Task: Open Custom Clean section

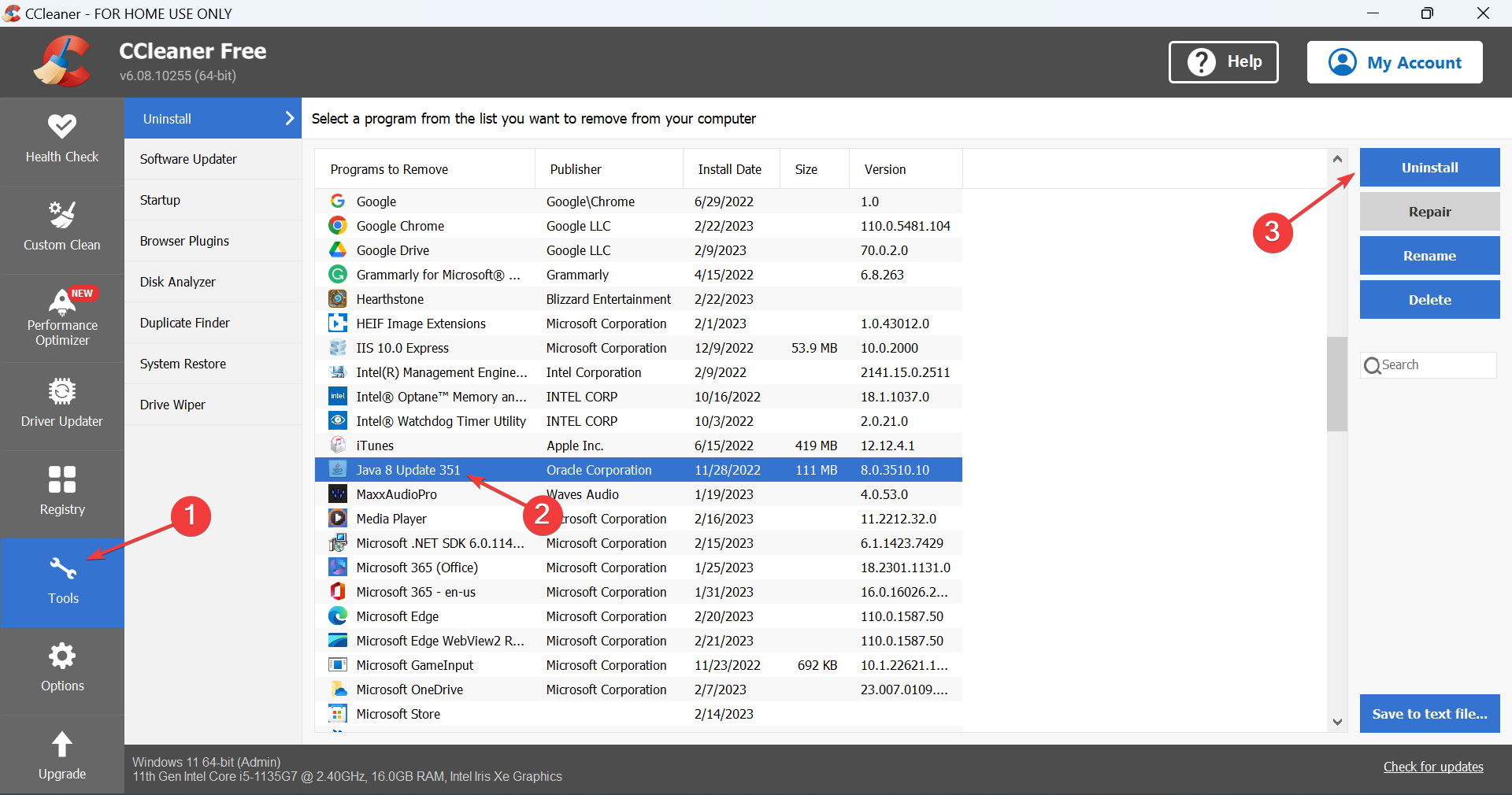Action: pyautogui.click(x=61, y=230)
